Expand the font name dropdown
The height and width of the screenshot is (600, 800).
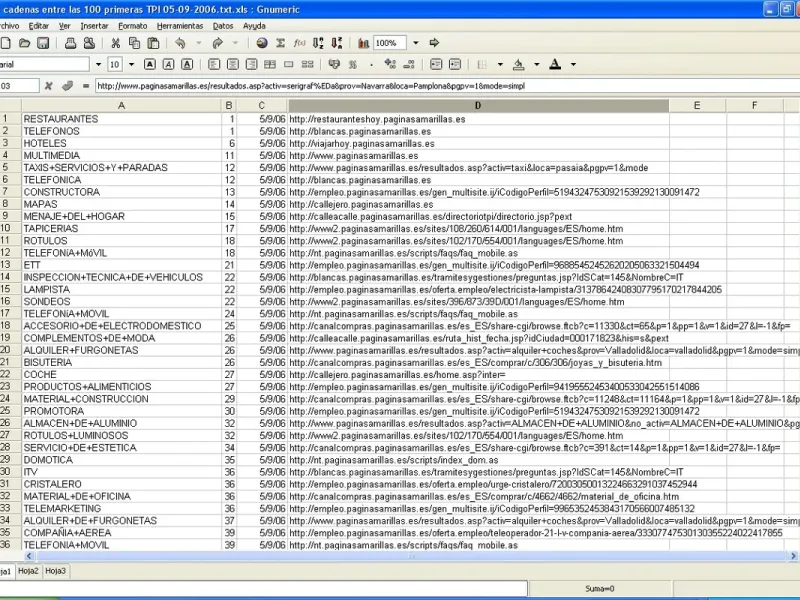coord(98,64)
